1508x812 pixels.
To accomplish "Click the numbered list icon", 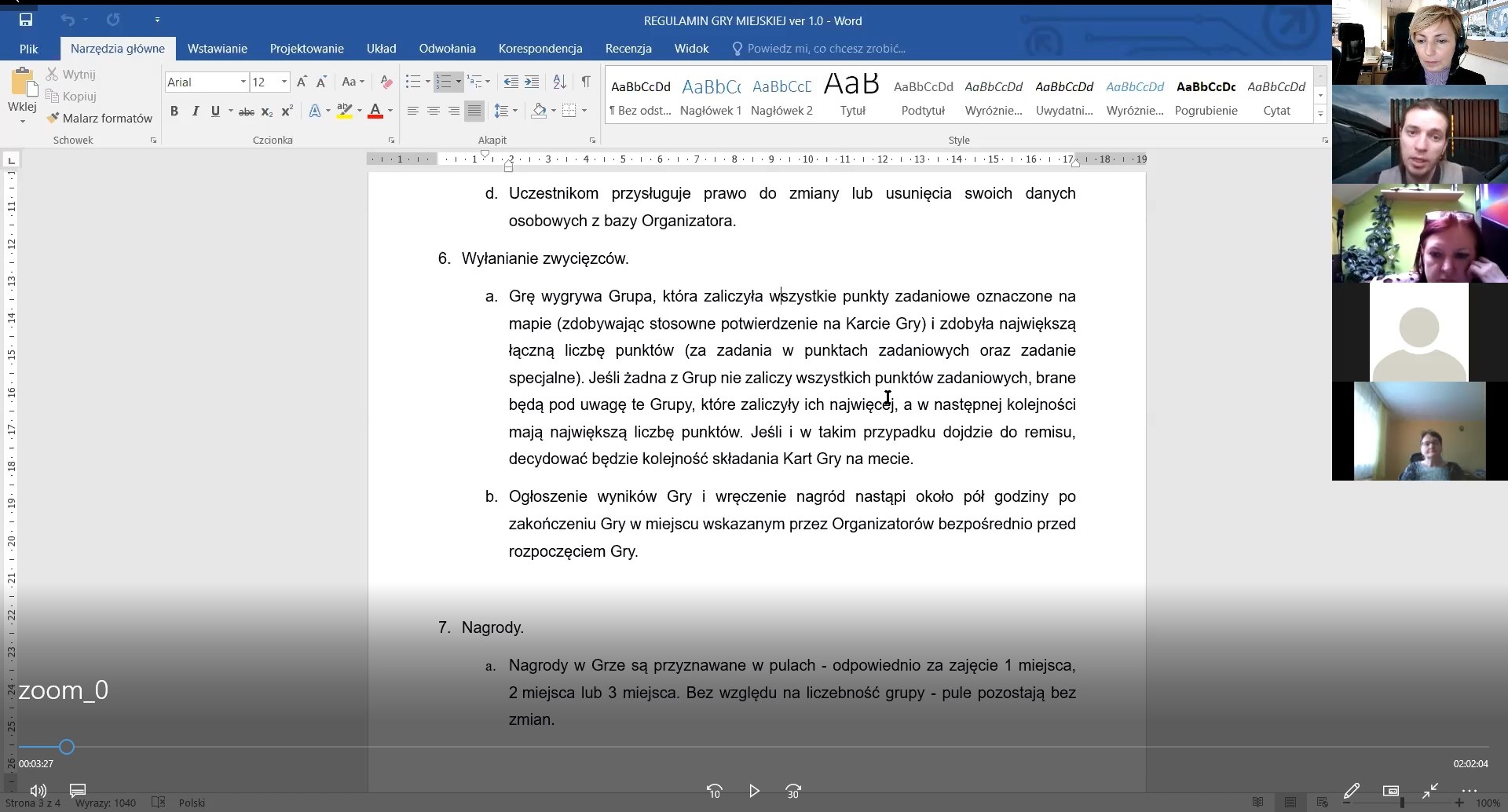I will tap(444, 82).
